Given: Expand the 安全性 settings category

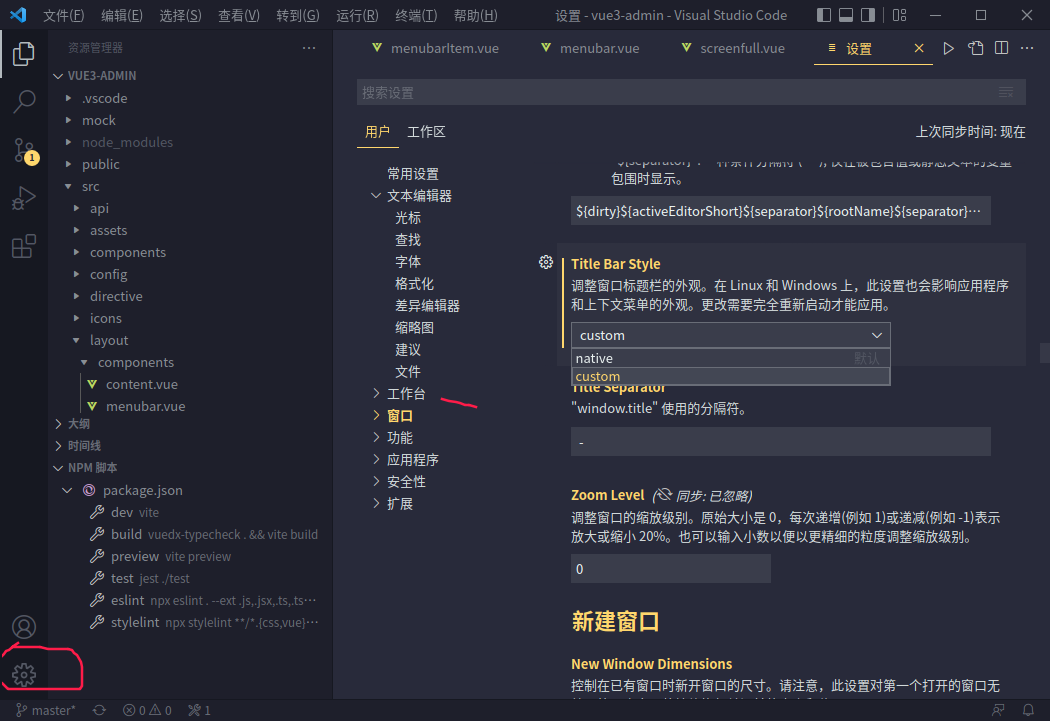Looking at the screenshot, I should coord(376,482).
